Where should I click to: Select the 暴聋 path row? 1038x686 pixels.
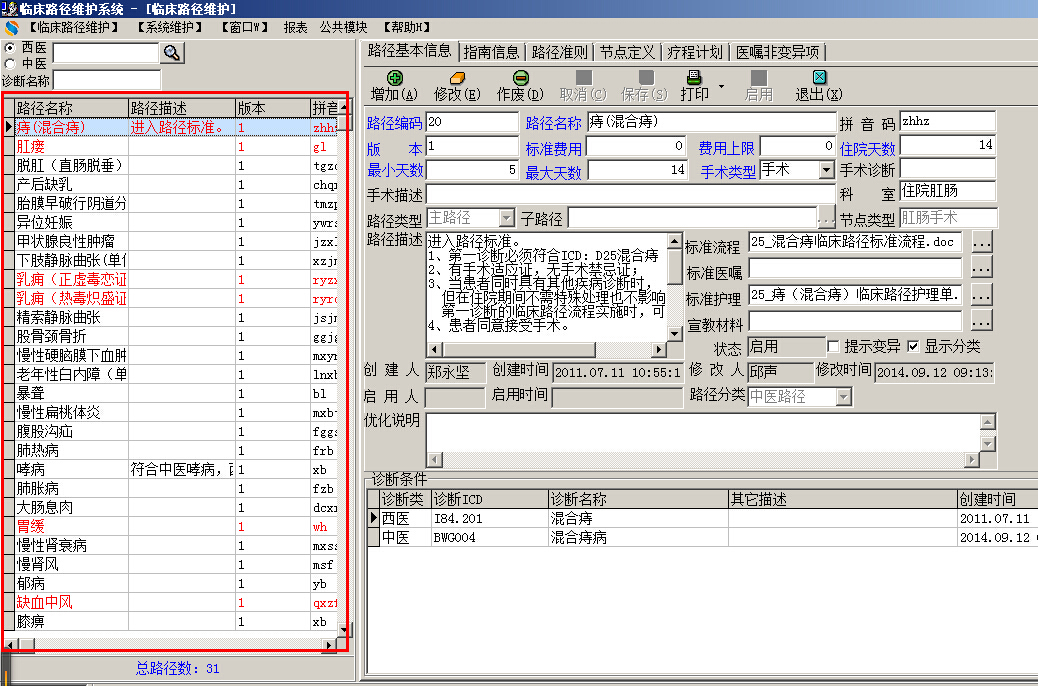[x=177, y=393]
